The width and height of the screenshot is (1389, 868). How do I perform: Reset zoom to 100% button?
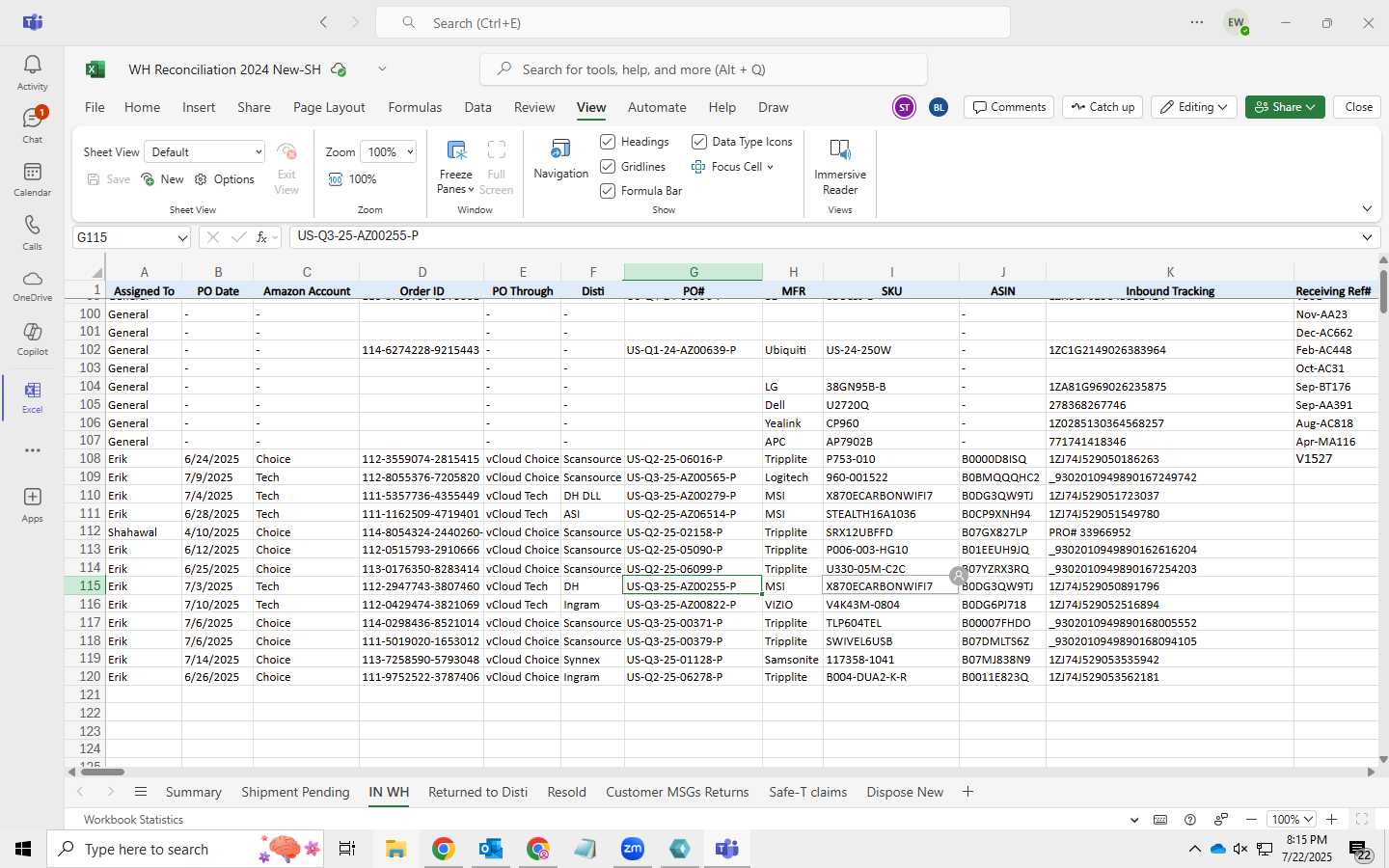tap(352, 179)
